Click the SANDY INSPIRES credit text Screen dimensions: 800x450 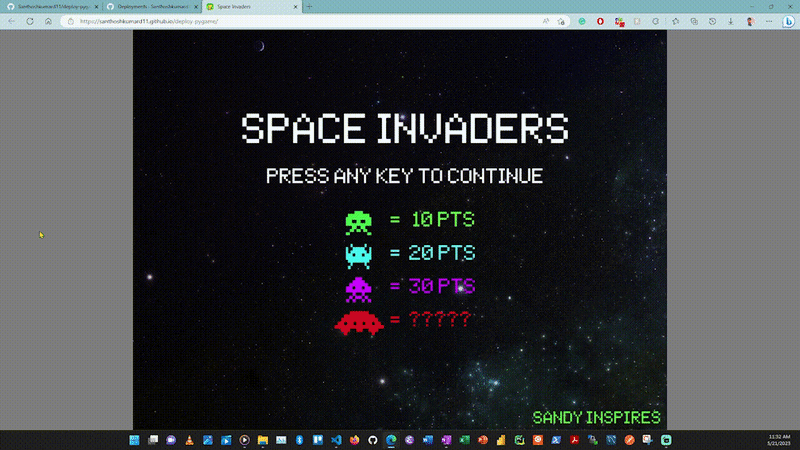[x=596, y=418]
